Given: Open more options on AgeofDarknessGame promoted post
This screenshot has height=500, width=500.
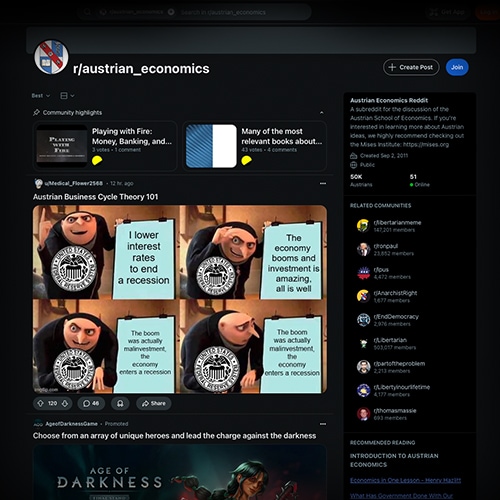Looking at the screenshot, I should coord(323,424).
